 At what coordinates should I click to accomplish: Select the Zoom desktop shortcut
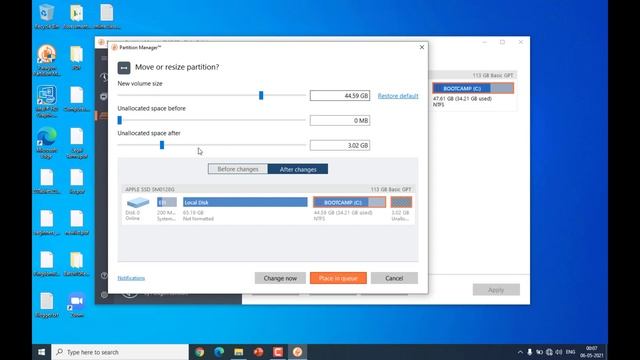point(77,305)
